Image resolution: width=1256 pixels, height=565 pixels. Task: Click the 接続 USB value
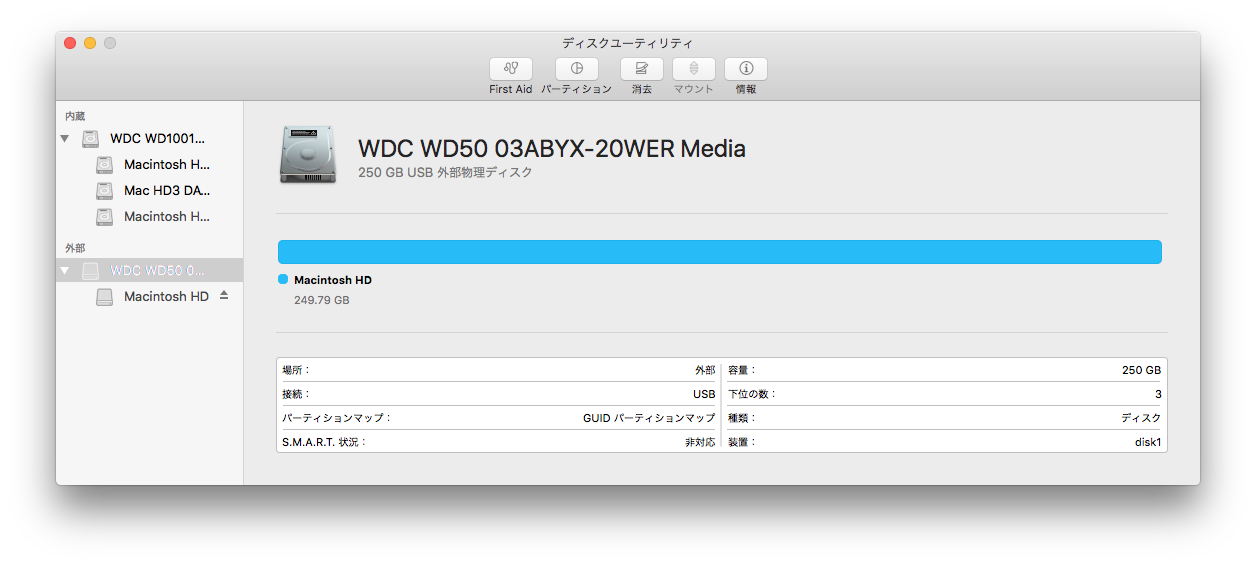(x=704, y=394)
